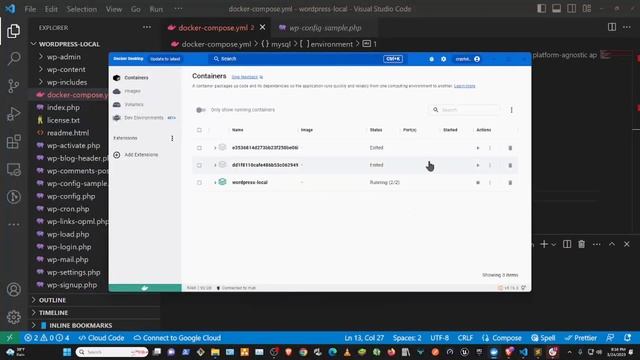Click the Windows taskbar search box

click(112, 352)
